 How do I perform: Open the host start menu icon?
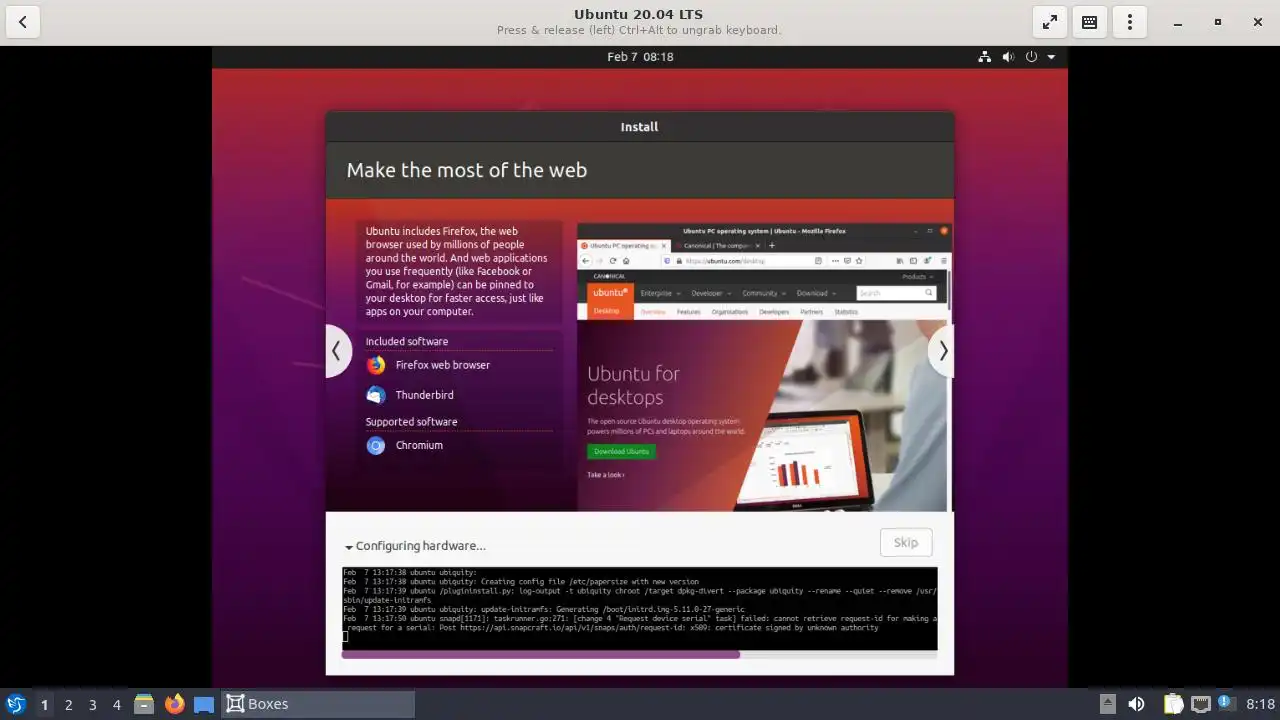coord(15,704)
